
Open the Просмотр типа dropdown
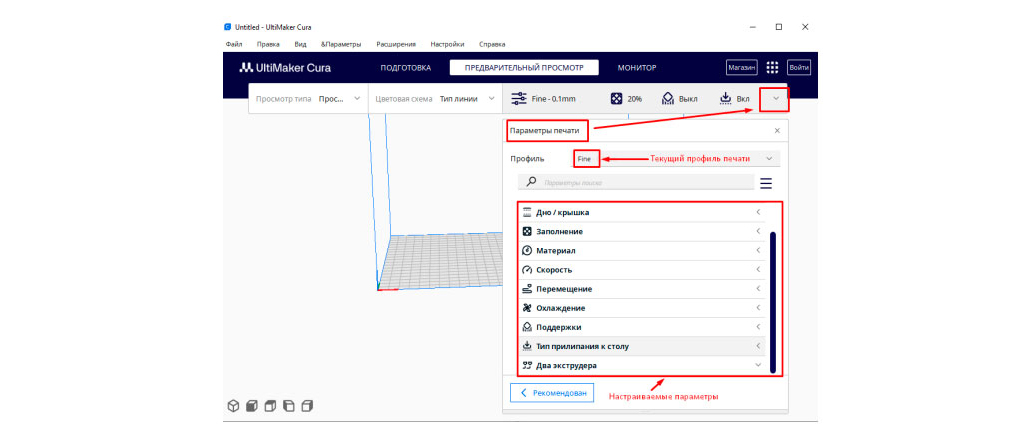pyautogui.click(x=308, y=99)
